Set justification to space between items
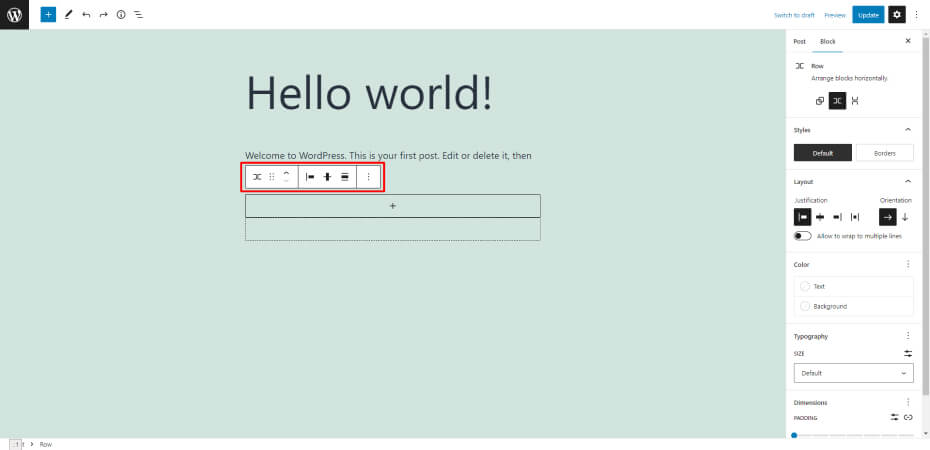Screen dimensions: 930x450 [855, 217]
